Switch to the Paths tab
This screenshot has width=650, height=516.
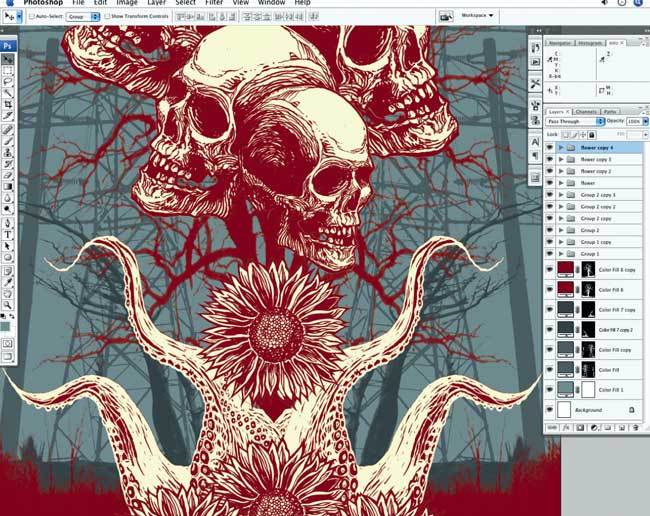[610, 111]
